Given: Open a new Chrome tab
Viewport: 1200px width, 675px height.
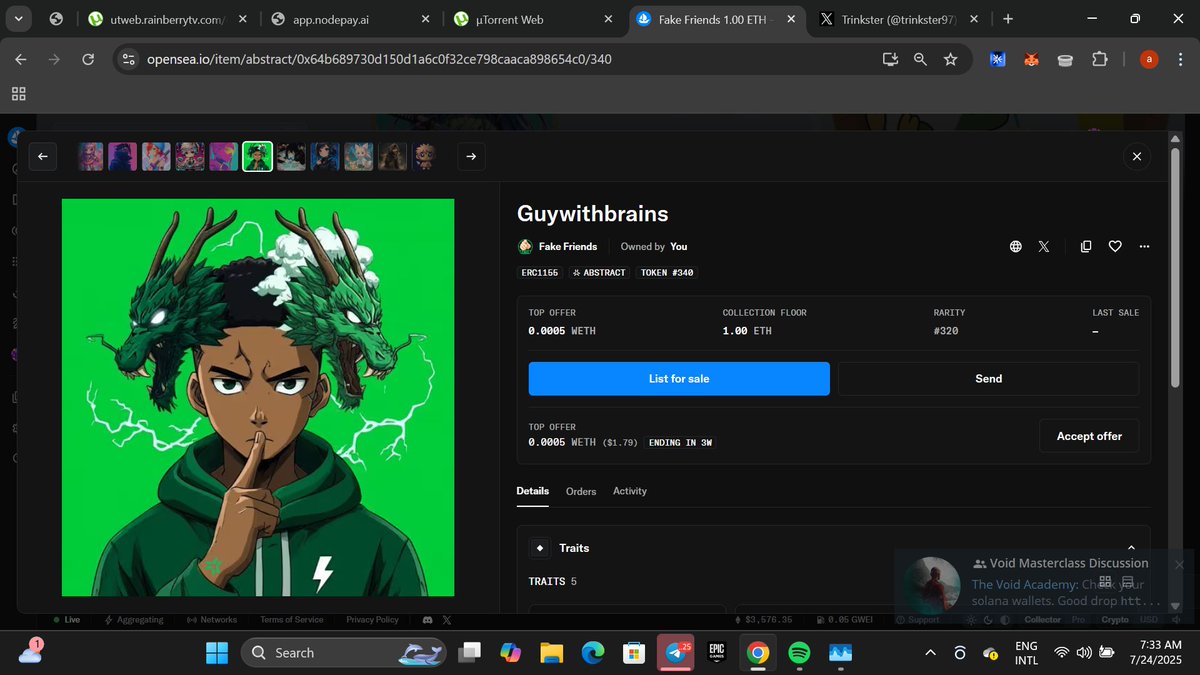Looking at the screenshot, I should pos(1007,19).
